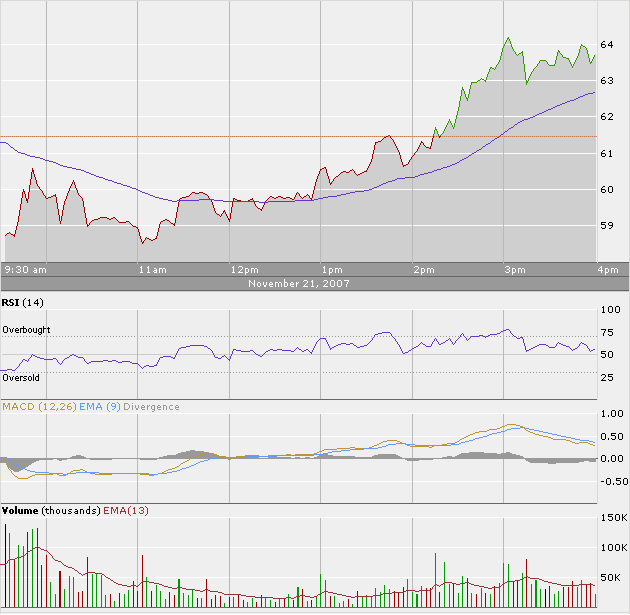This screenshot has height=615, width=630.
Task: Select the EMA(13) volume legend label
Action: tap(123, 510)
